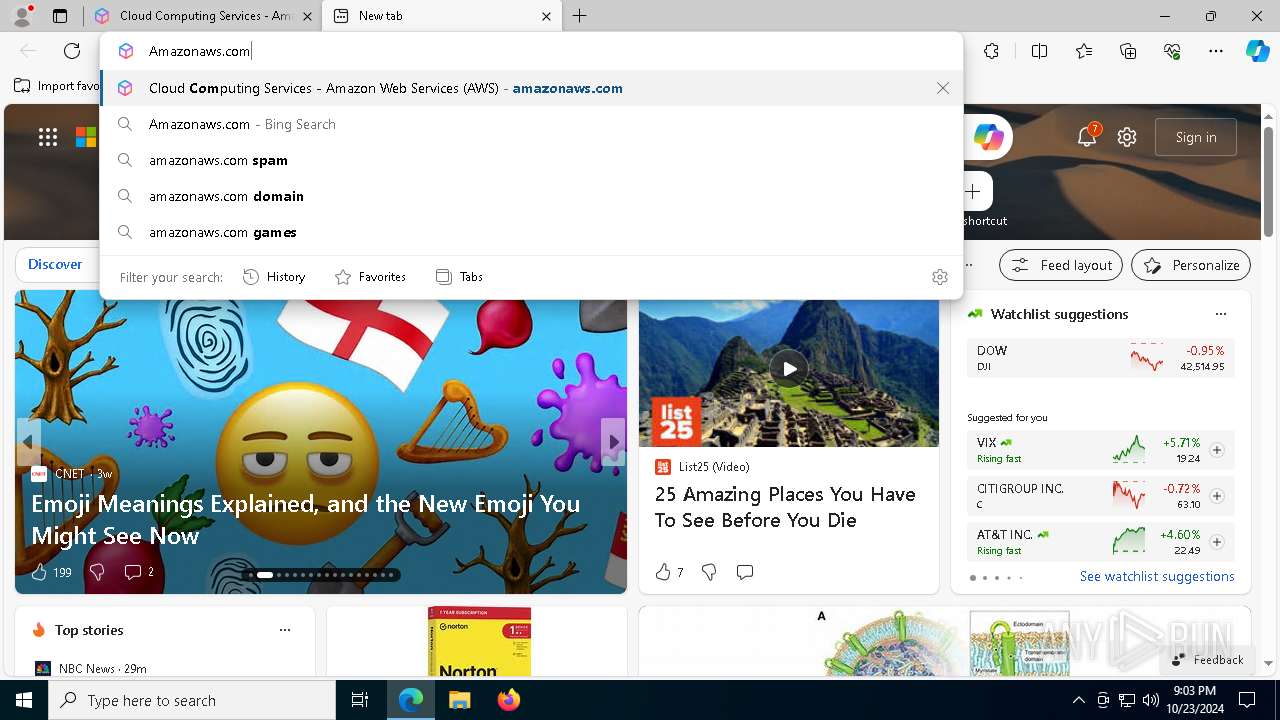The image size is (1280, 720).
Task: Go to previous carousel story
Action: tap(28, 441)
